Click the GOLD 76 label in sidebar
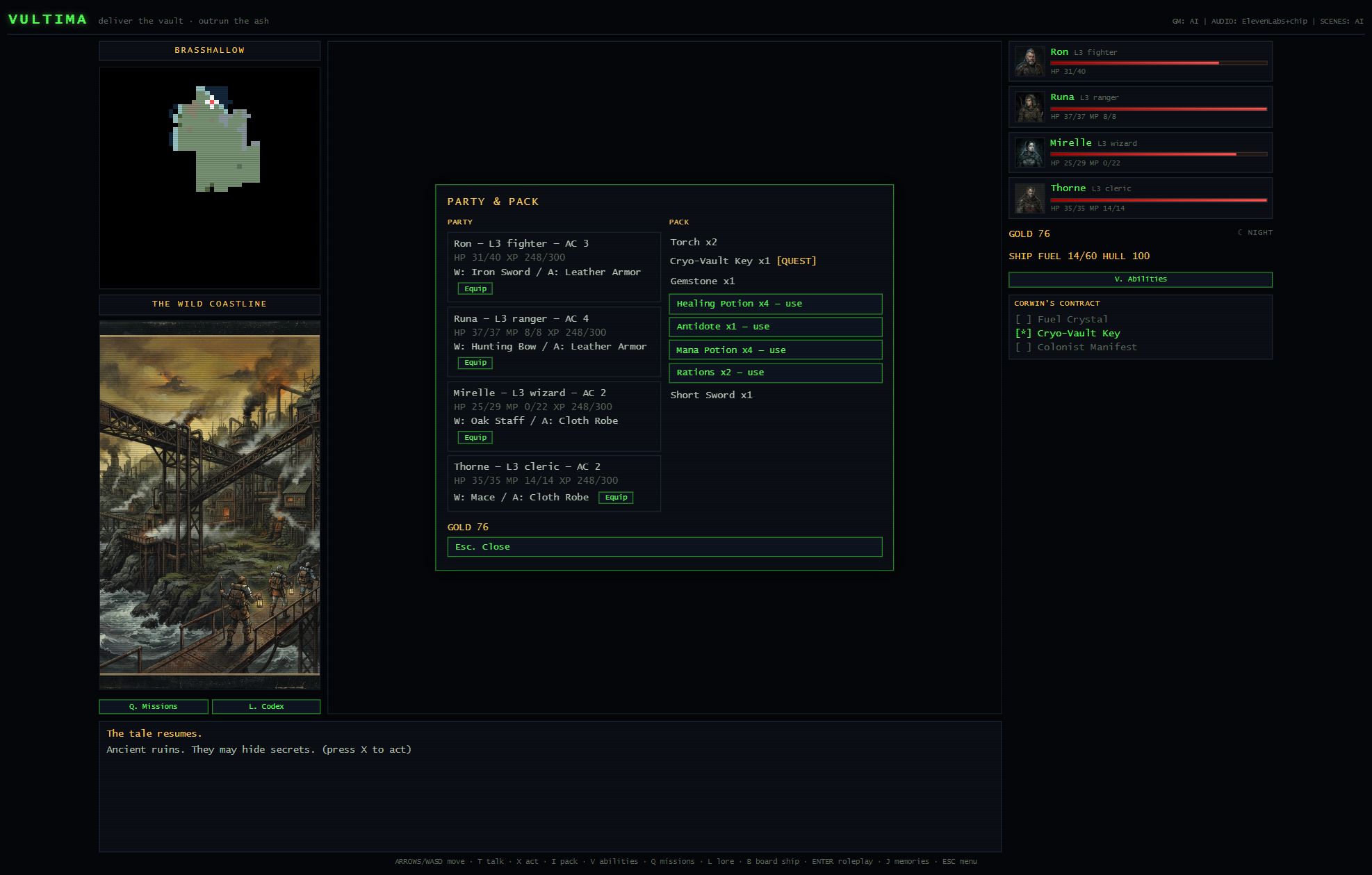The image size is (1372, 875). click(1029, 234)
